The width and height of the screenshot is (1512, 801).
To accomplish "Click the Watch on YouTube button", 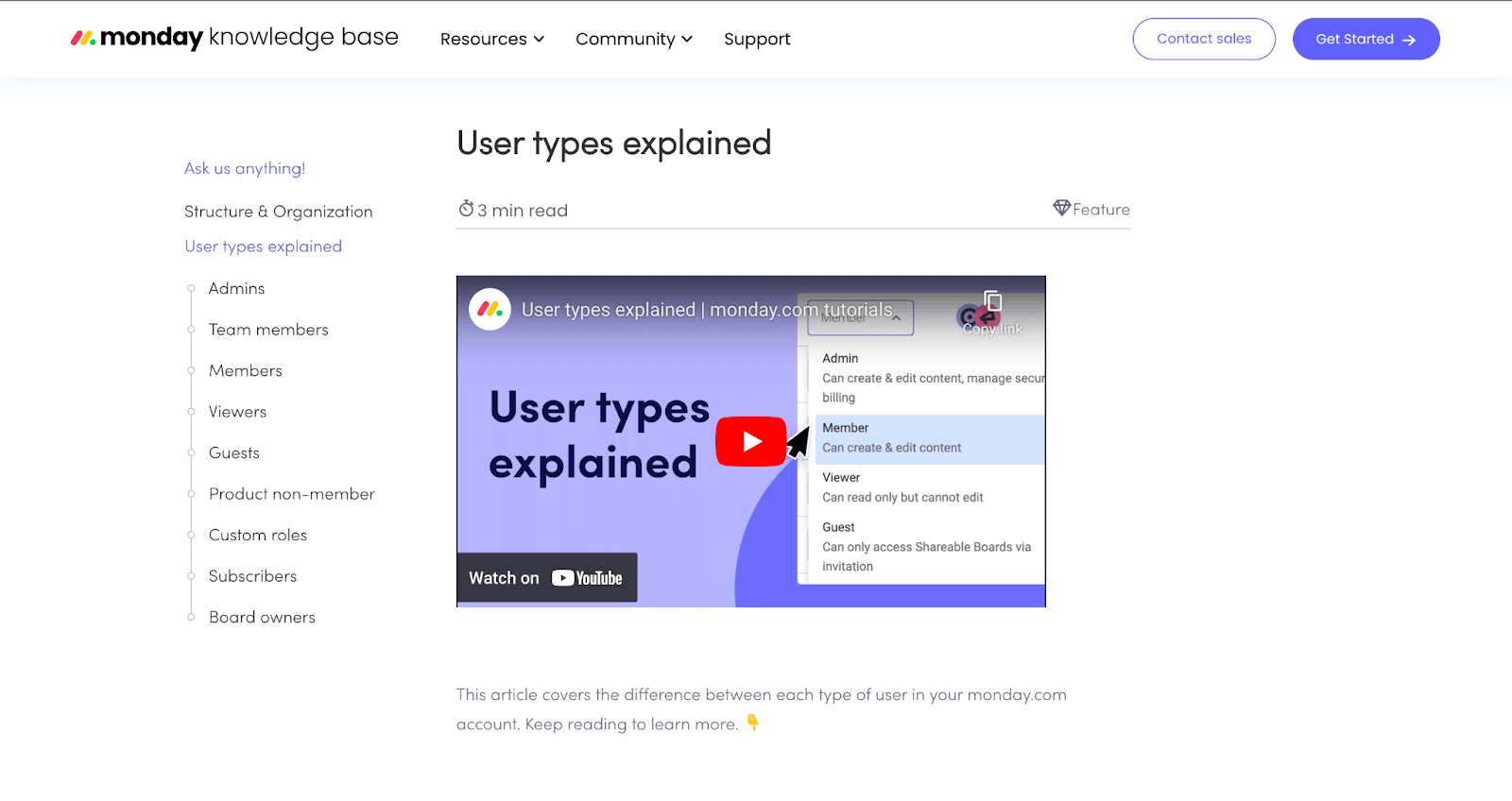I will point(546,577).
